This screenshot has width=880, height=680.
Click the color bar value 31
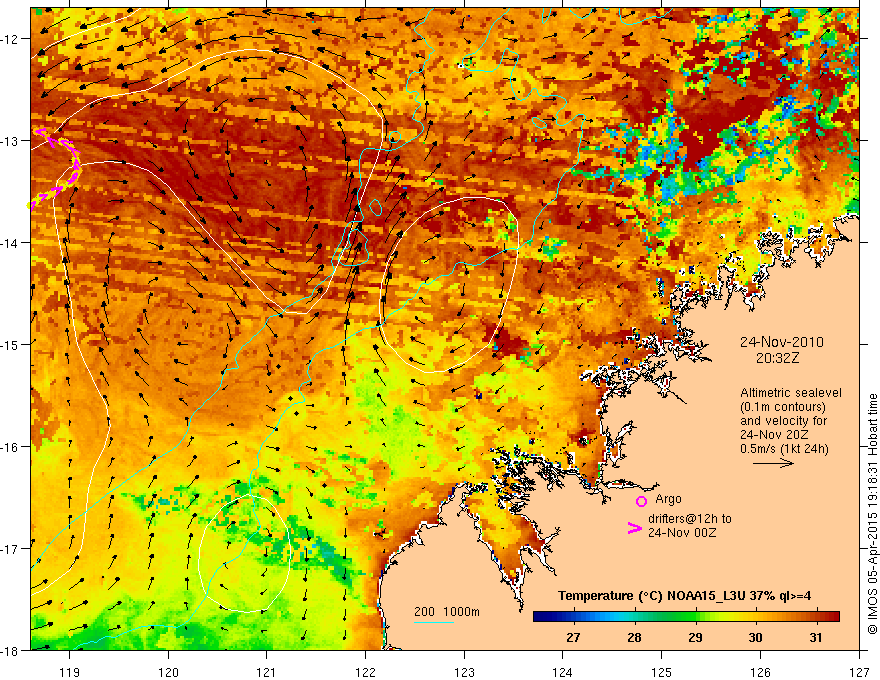tap(816, 637)
